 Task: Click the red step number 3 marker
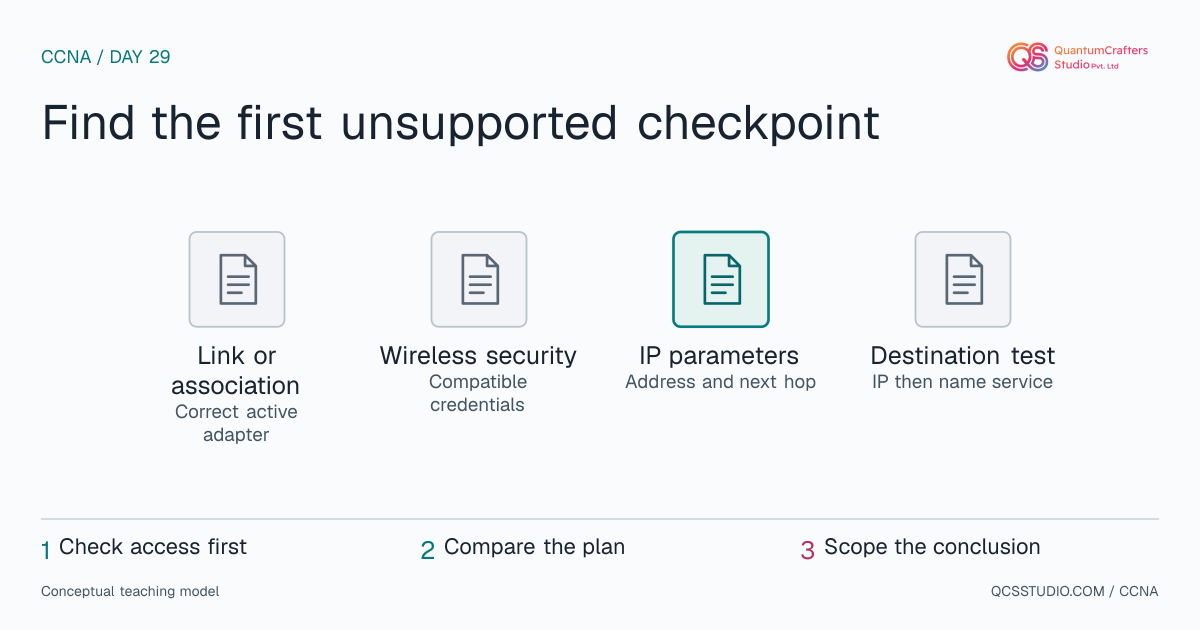coord(808,550)
